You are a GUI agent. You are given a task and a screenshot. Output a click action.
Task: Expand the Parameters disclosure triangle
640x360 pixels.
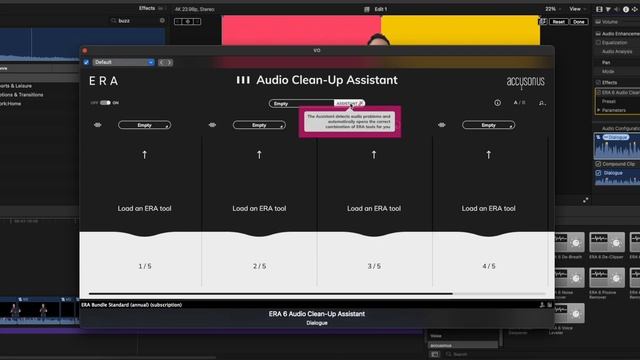pos(599,110)
